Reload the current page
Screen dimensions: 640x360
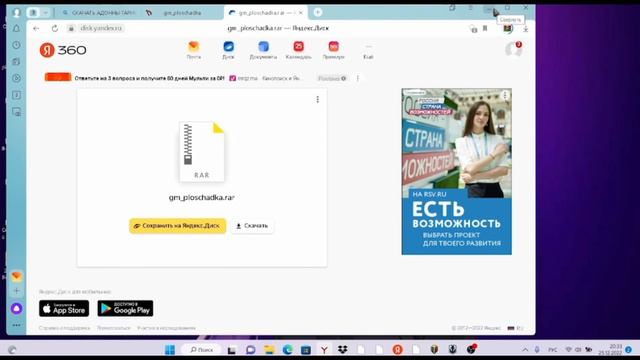55,28
